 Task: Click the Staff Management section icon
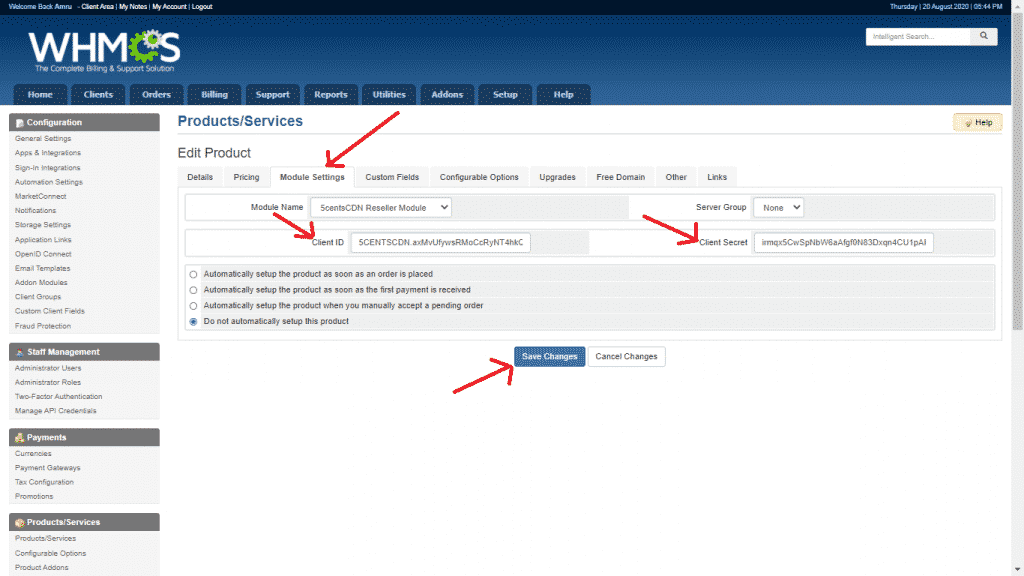(20, 352)
